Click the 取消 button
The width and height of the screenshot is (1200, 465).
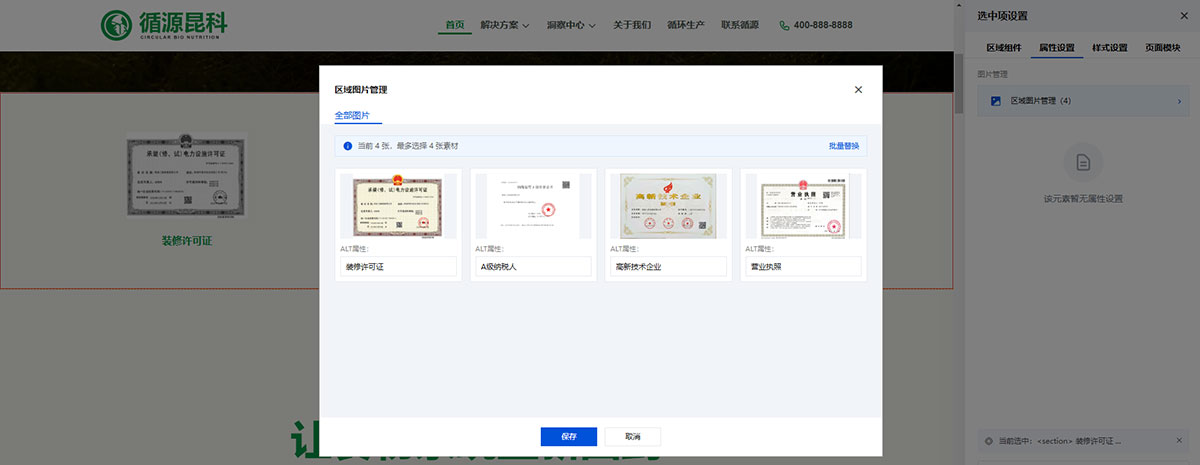point(632,437)
